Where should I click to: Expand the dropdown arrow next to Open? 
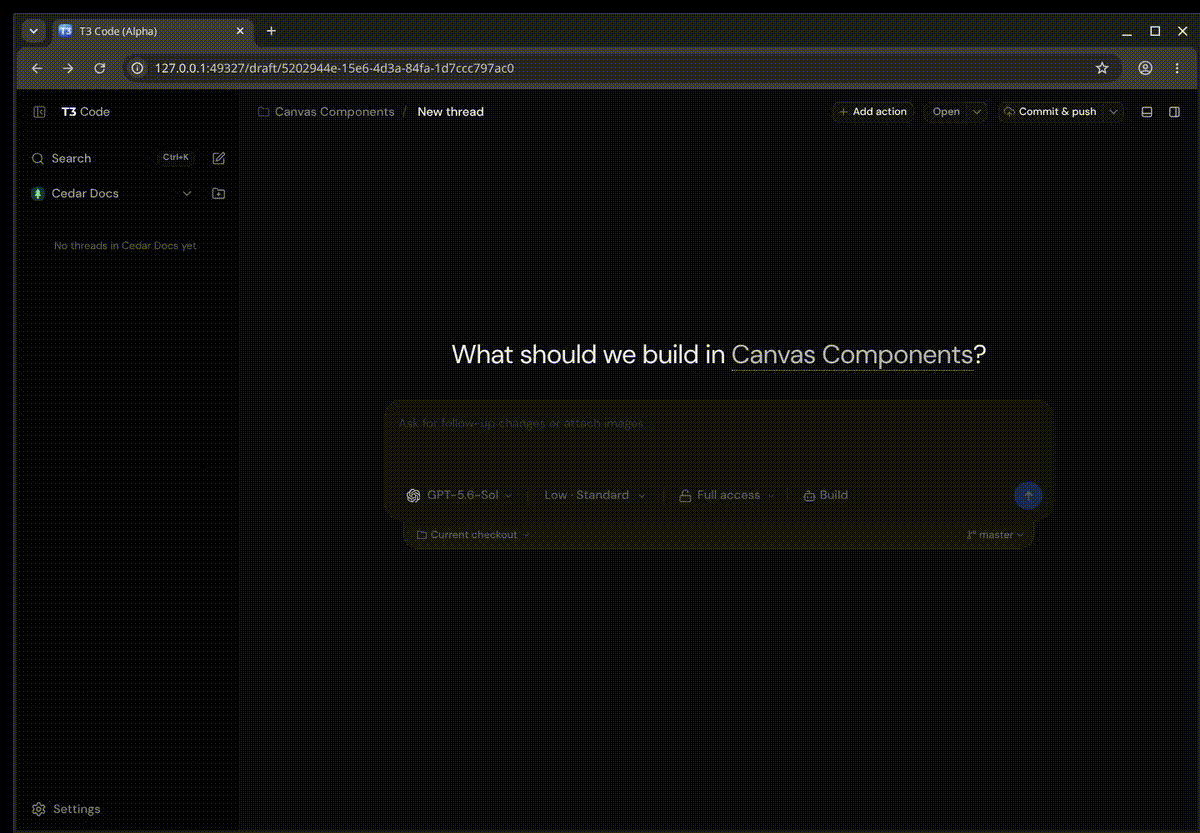click(x=978, y=112)
